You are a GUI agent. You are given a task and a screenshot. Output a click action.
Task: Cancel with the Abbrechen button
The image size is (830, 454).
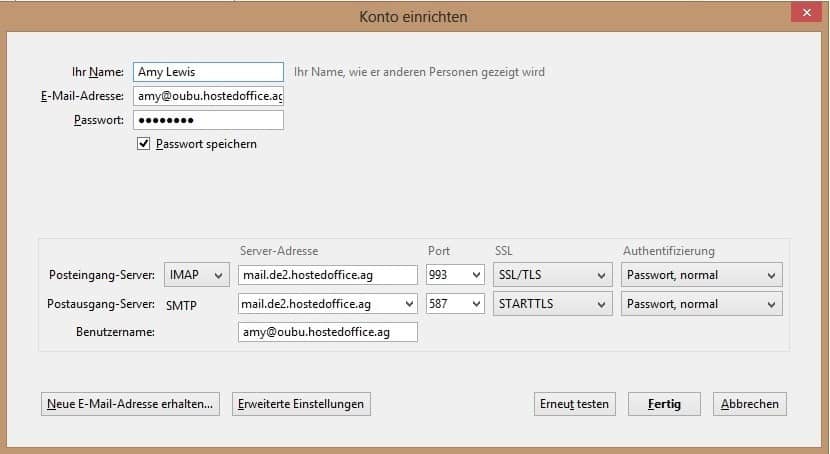(x=750, y=404)
